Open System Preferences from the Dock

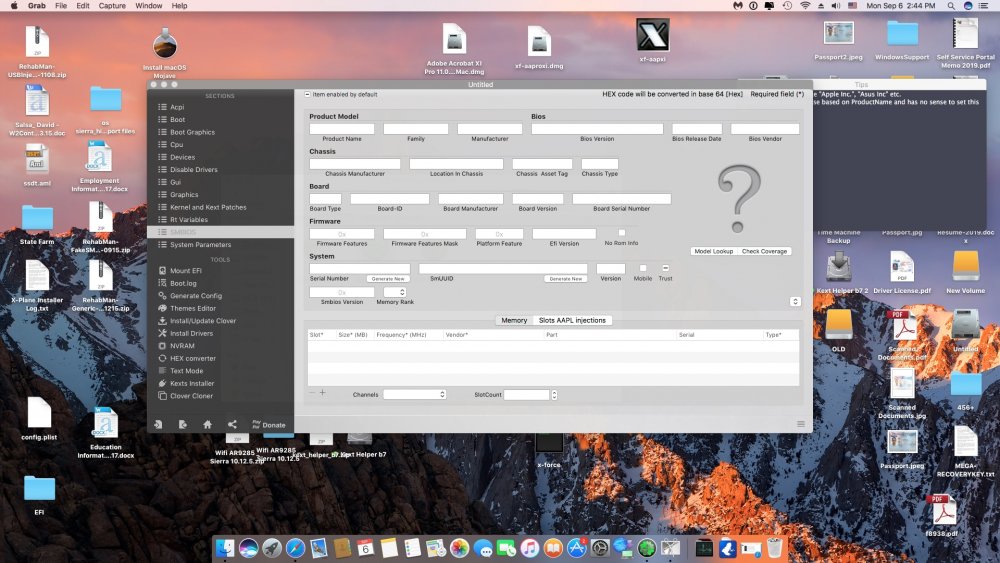point(599,548)
